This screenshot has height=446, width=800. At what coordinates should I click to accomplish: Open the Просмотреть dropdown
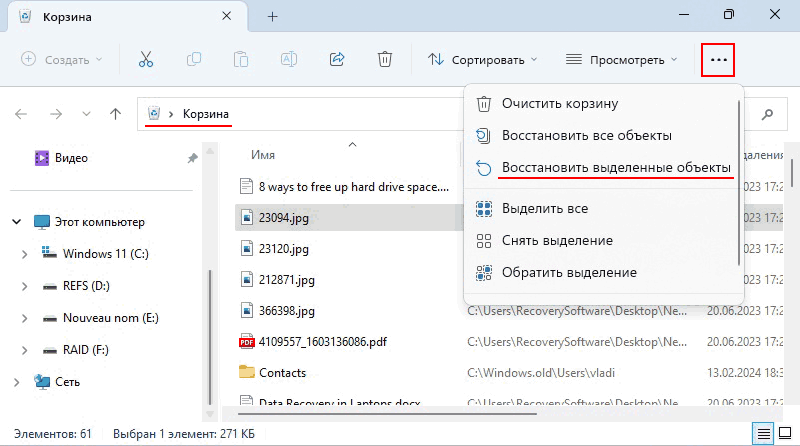pos(621,60)
